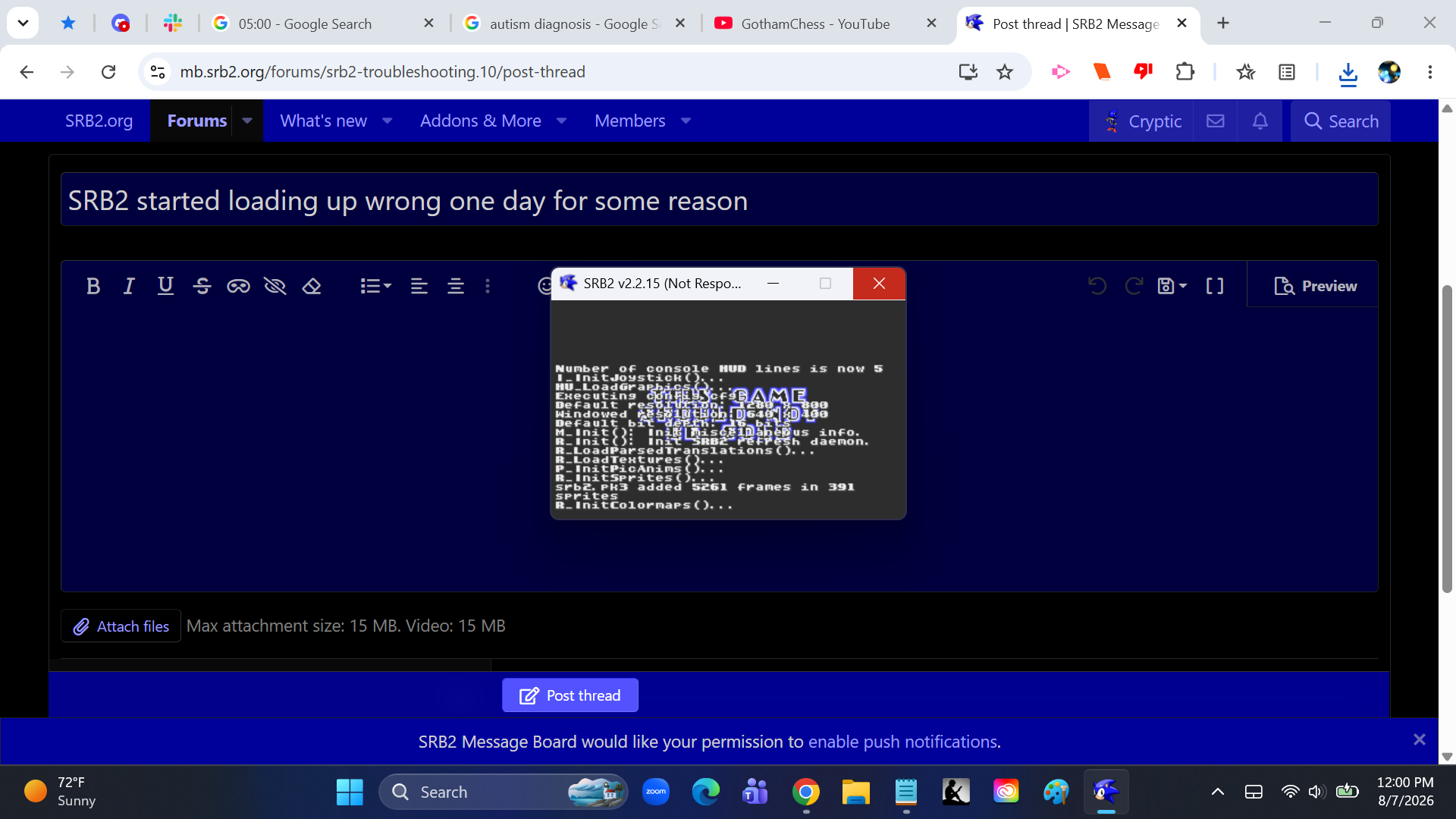Click Attach files button
The height and width of the screenshot is (819, 1456).
[121, 626]
